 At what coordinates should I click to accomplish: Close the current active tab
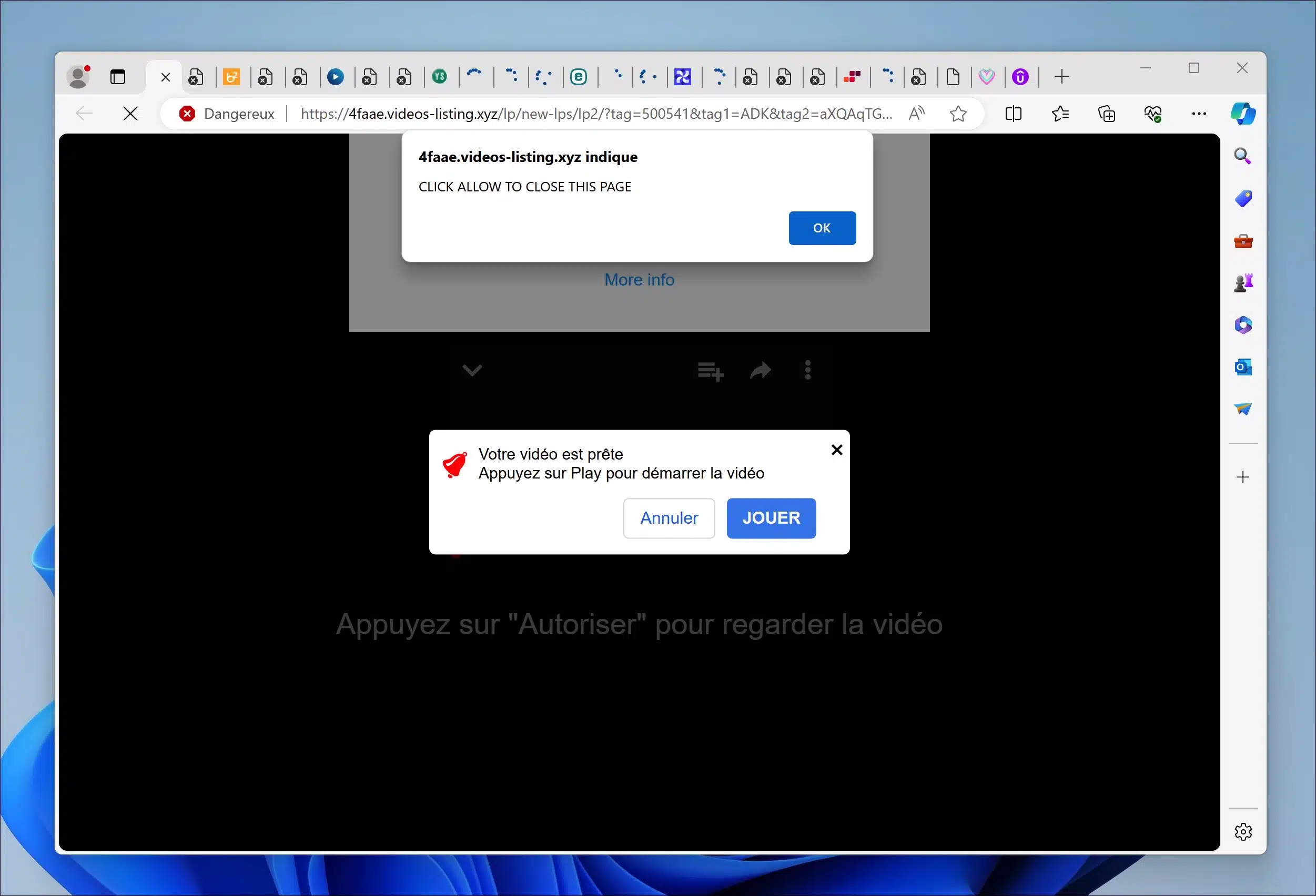[x=165, y=77]
